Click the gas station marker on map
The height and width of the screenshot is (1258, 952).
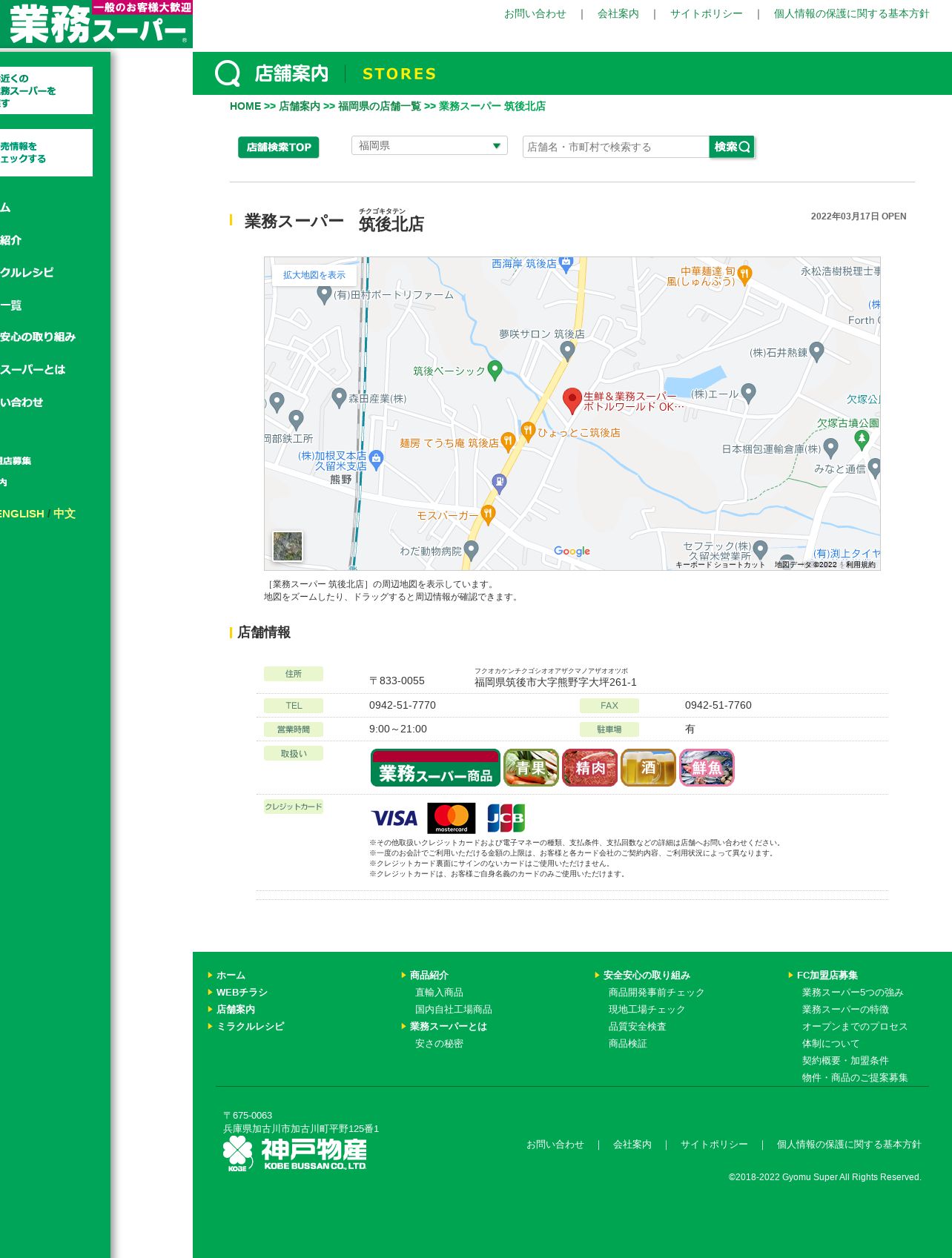coord(500,483)
